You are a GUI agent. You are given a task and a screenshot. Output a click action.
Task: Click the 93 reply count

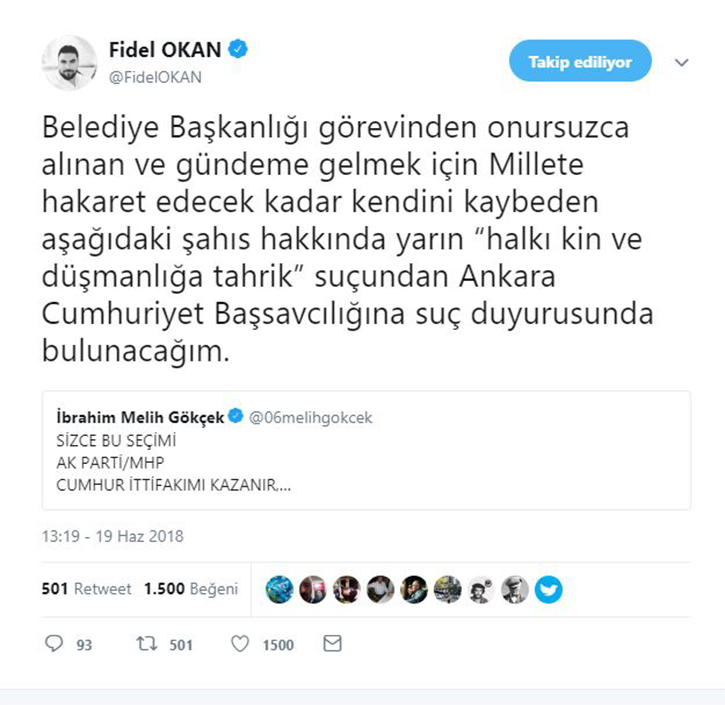click(x=84, y=644)
